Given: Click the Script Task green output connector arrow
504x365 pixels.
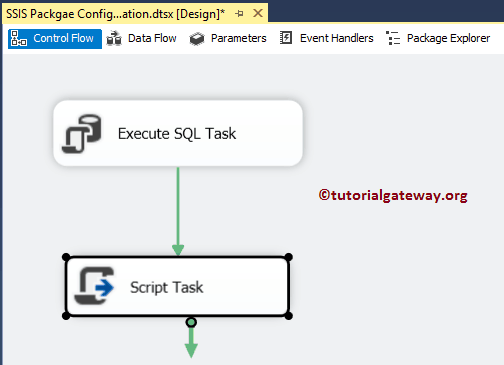Looking at the screenshot, I should tap(191, 339).
